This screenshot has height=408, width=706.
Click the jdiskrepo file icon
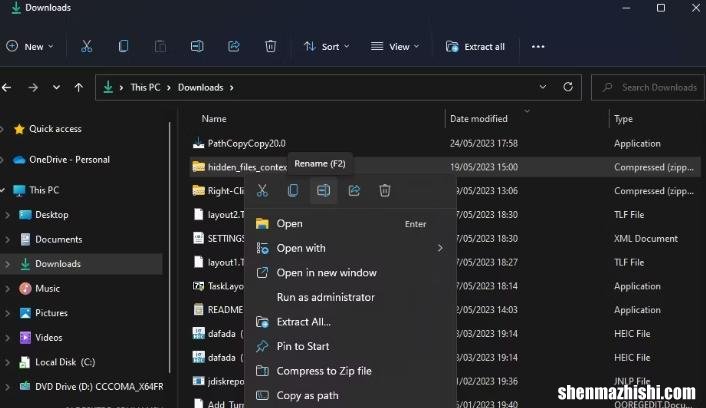click(x=199, y=381)
